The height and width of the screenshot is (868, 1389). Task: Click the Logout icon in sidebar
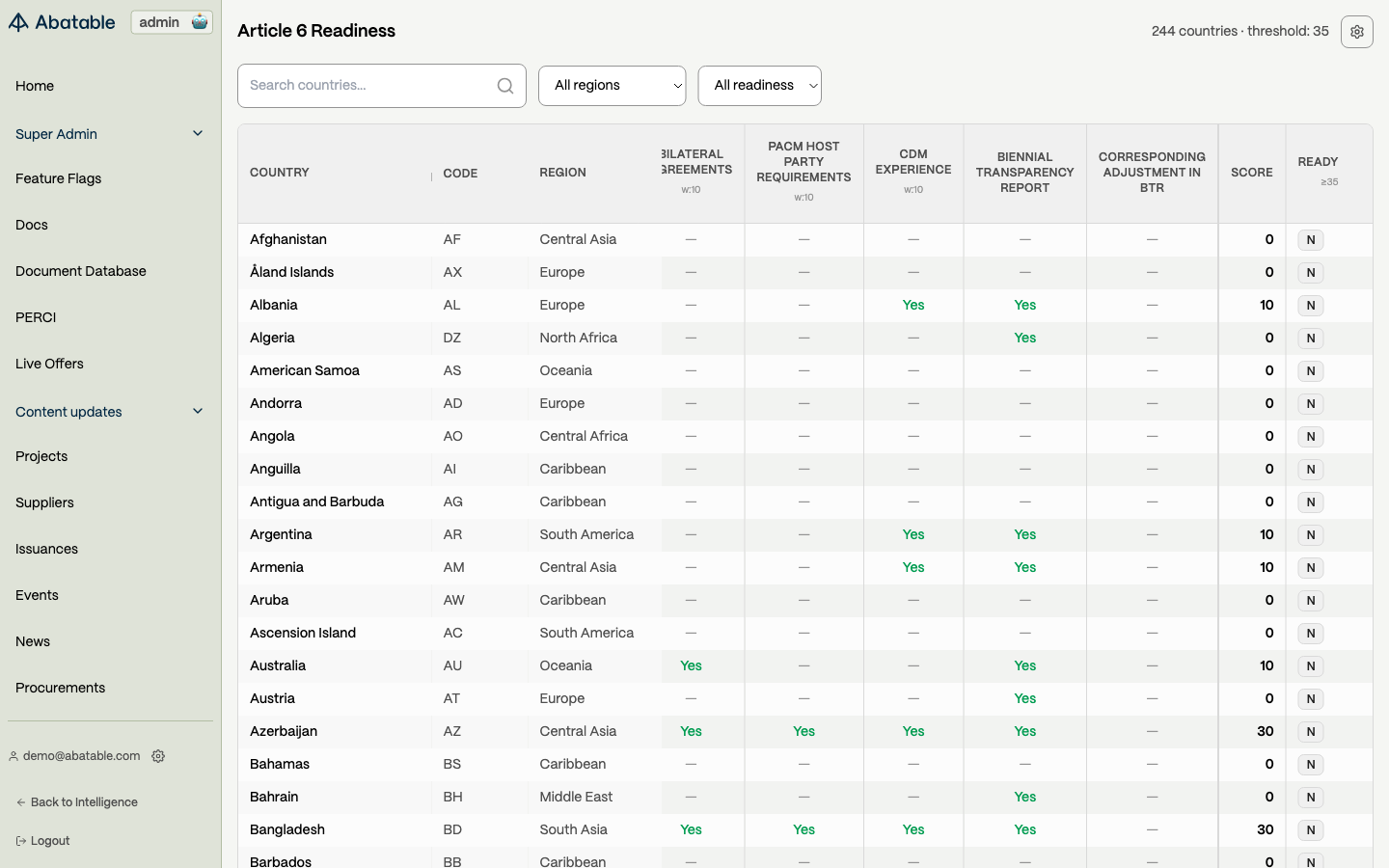(21, 841)
